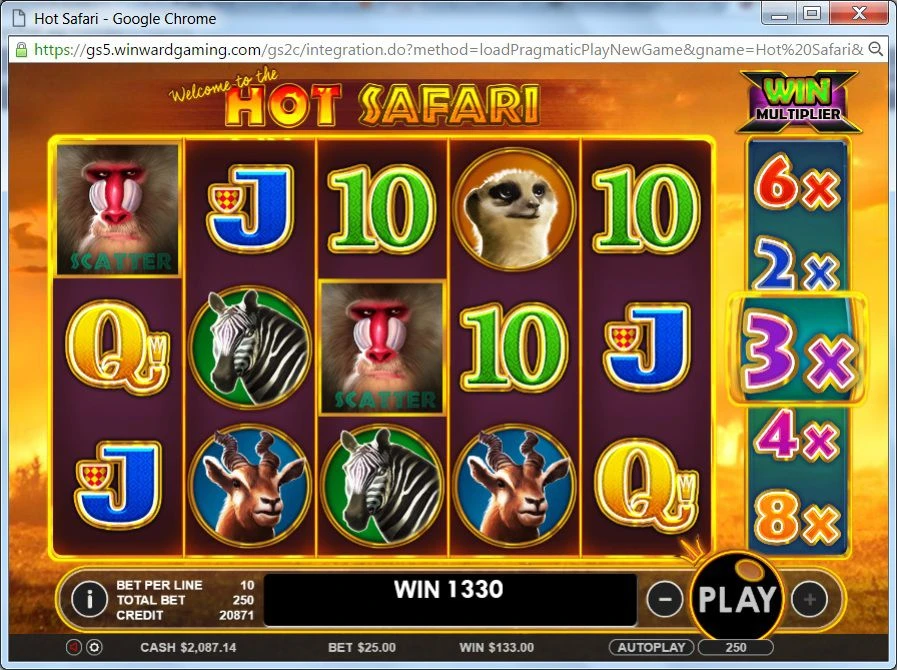Open the Chrome zoom magnifier icon

pyautogui.click(x=876, y=49)
